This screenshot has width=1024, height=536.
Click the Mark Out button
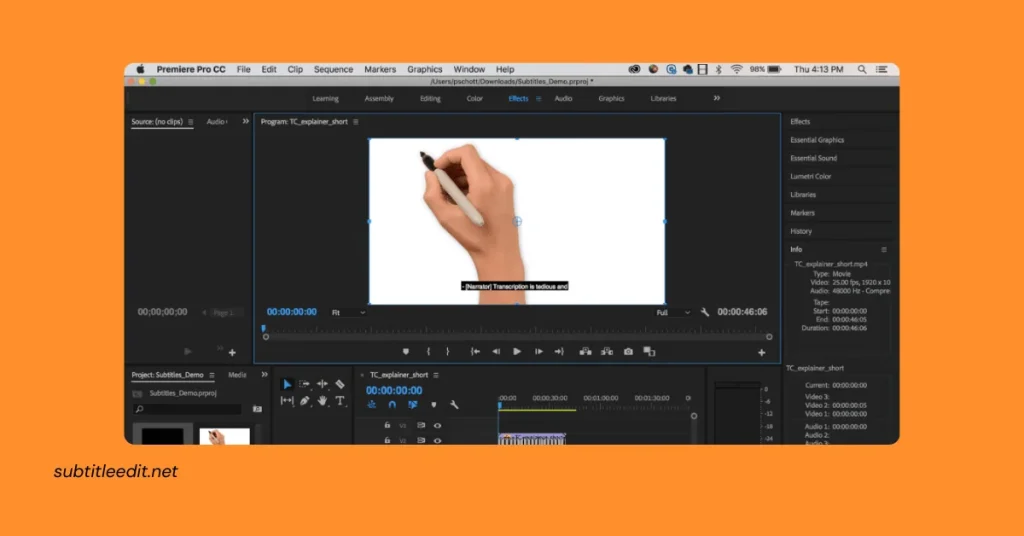tap(447, 352)
